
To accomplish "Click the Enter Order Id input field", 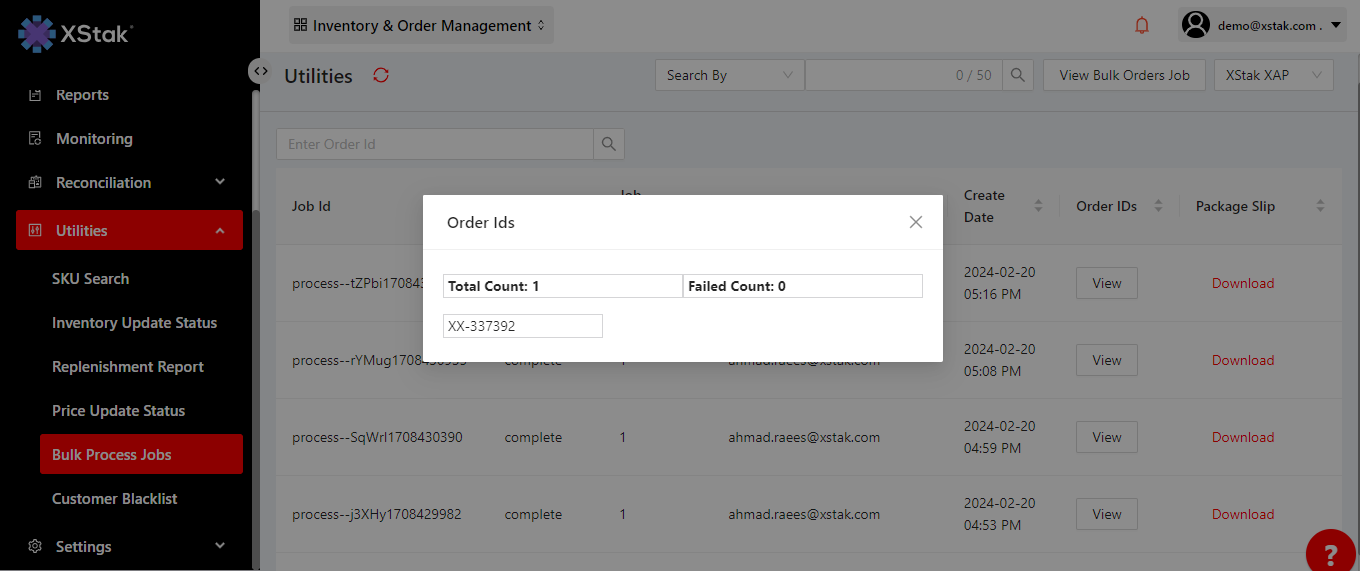I will pos(435,144).
